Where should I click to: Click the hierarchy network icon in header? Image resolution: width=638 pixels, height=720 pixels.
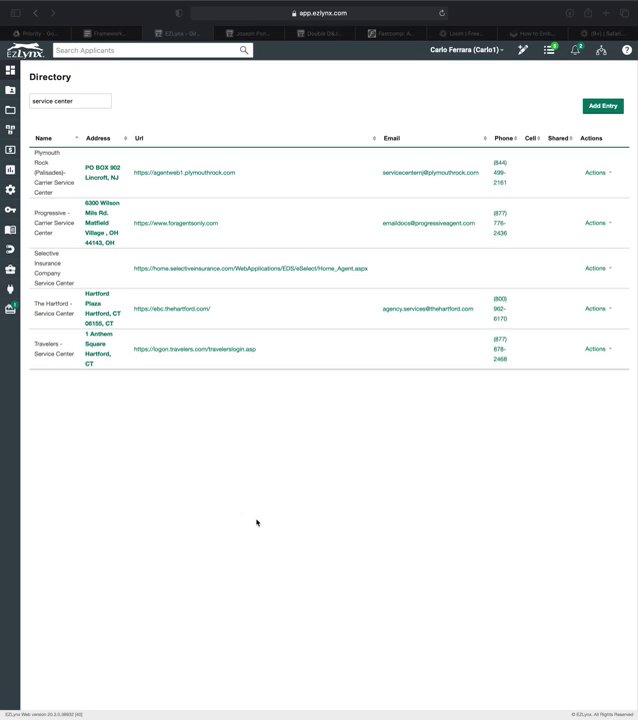pos(601,50)
